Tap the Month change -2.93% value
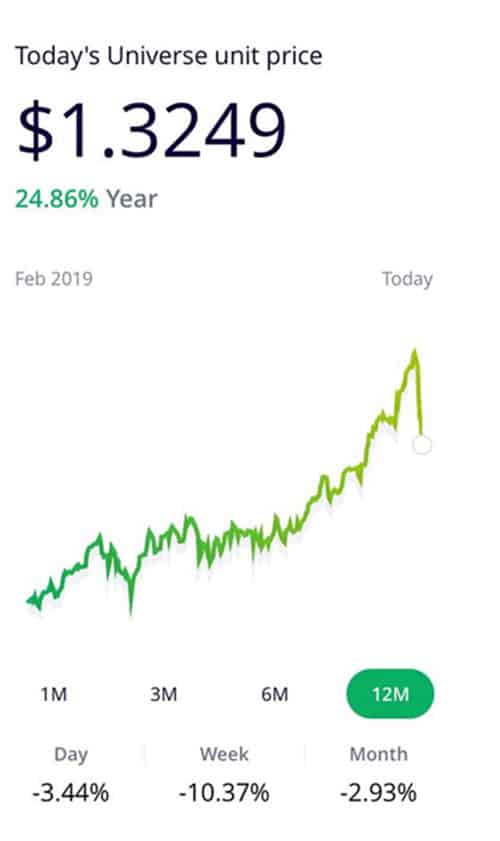The width and height of the screenshot is (500, 841). [378, 793]
